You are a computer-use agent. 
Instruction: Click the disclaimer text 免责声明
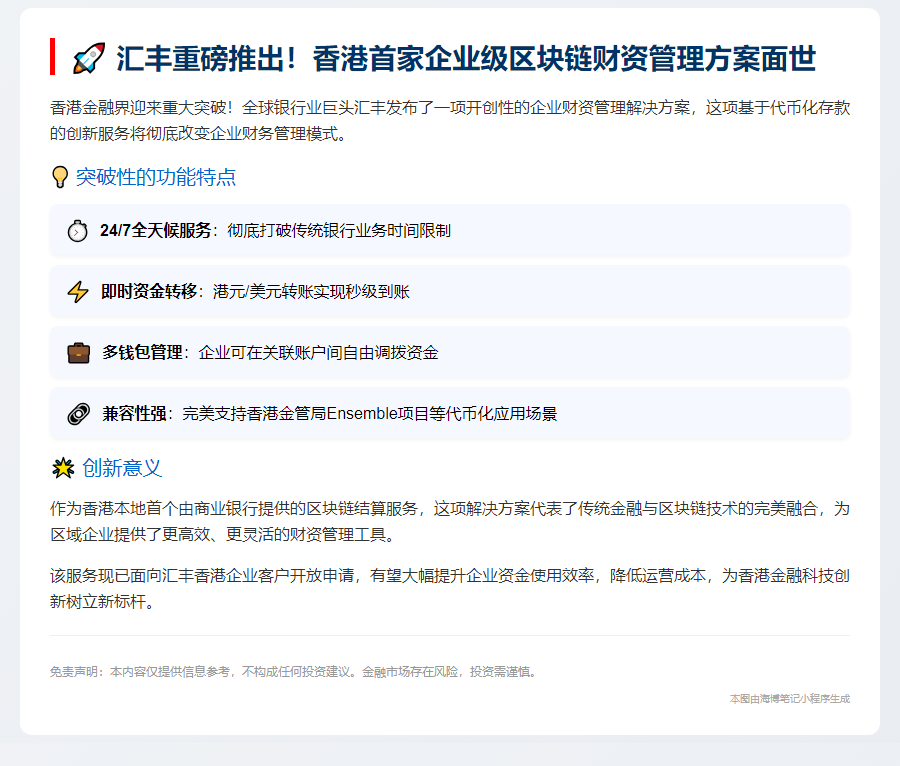point(294,671)
